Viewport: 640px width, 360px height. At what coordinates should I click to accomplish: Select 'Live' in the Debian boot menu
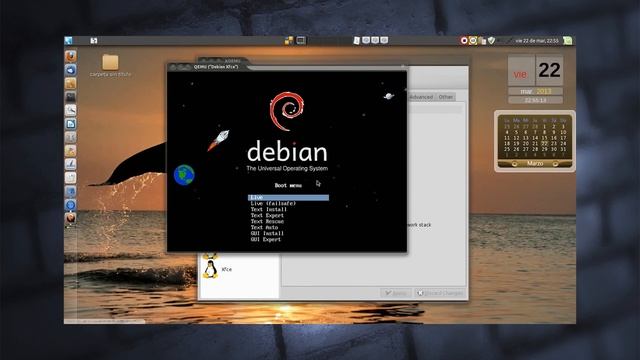click(x=288, y=198)
